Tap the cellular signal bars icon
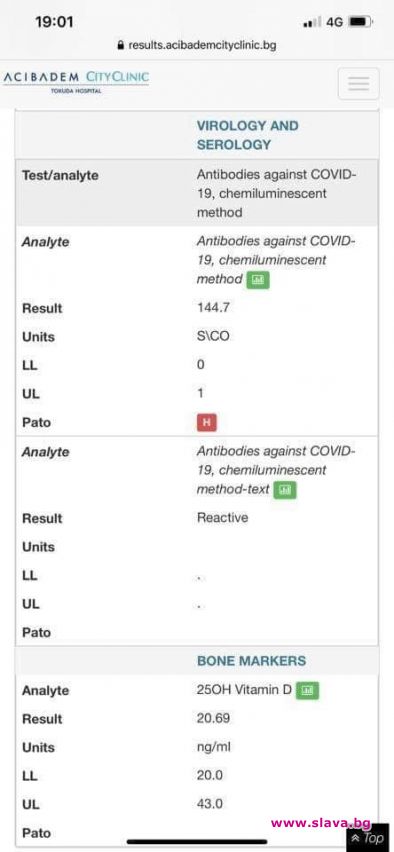Screen dimensions: 394x852 pos(312,23)
